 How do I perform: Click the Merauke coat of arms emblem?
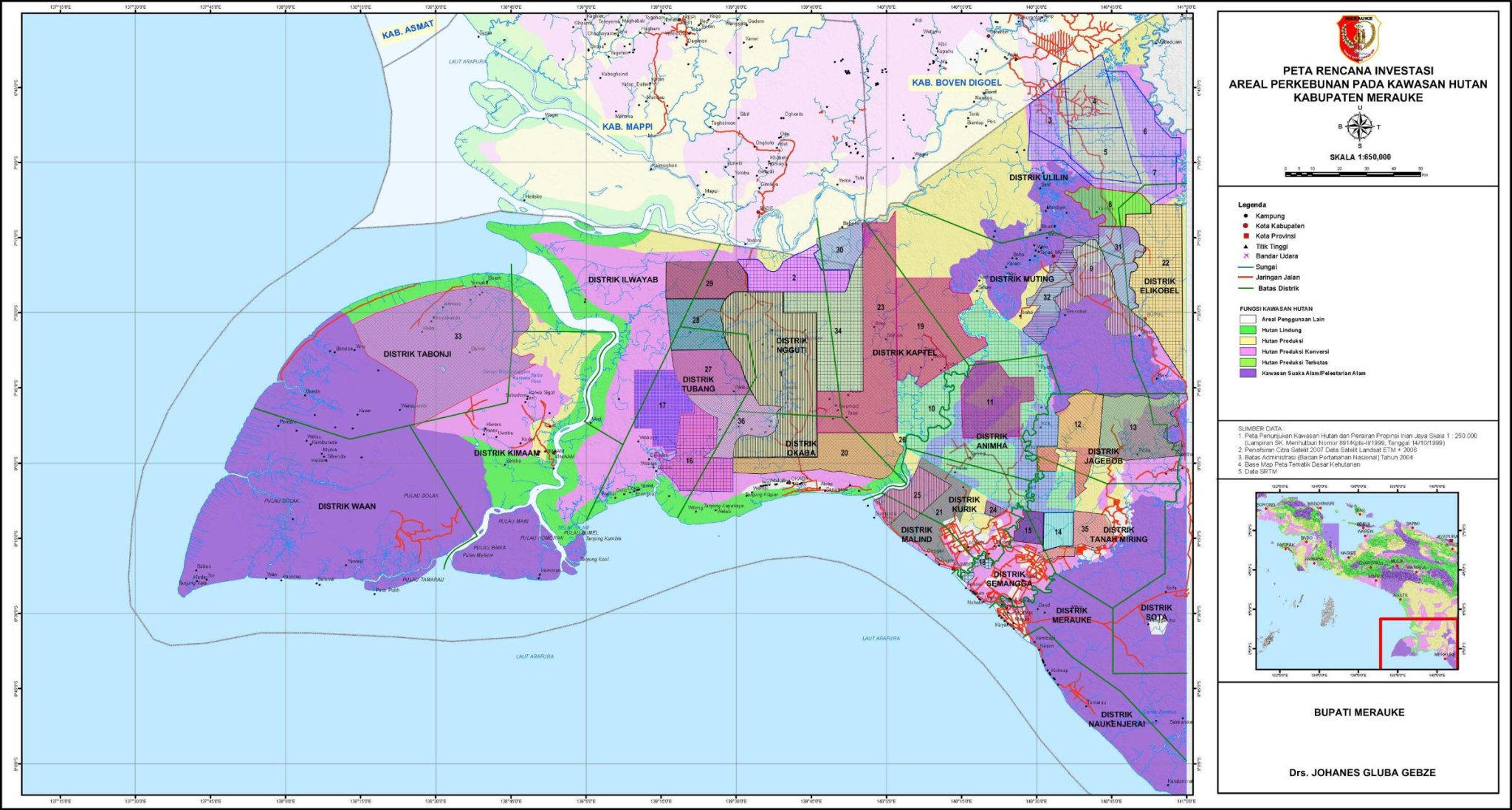pyautogui.click(x=1358, y=38)
